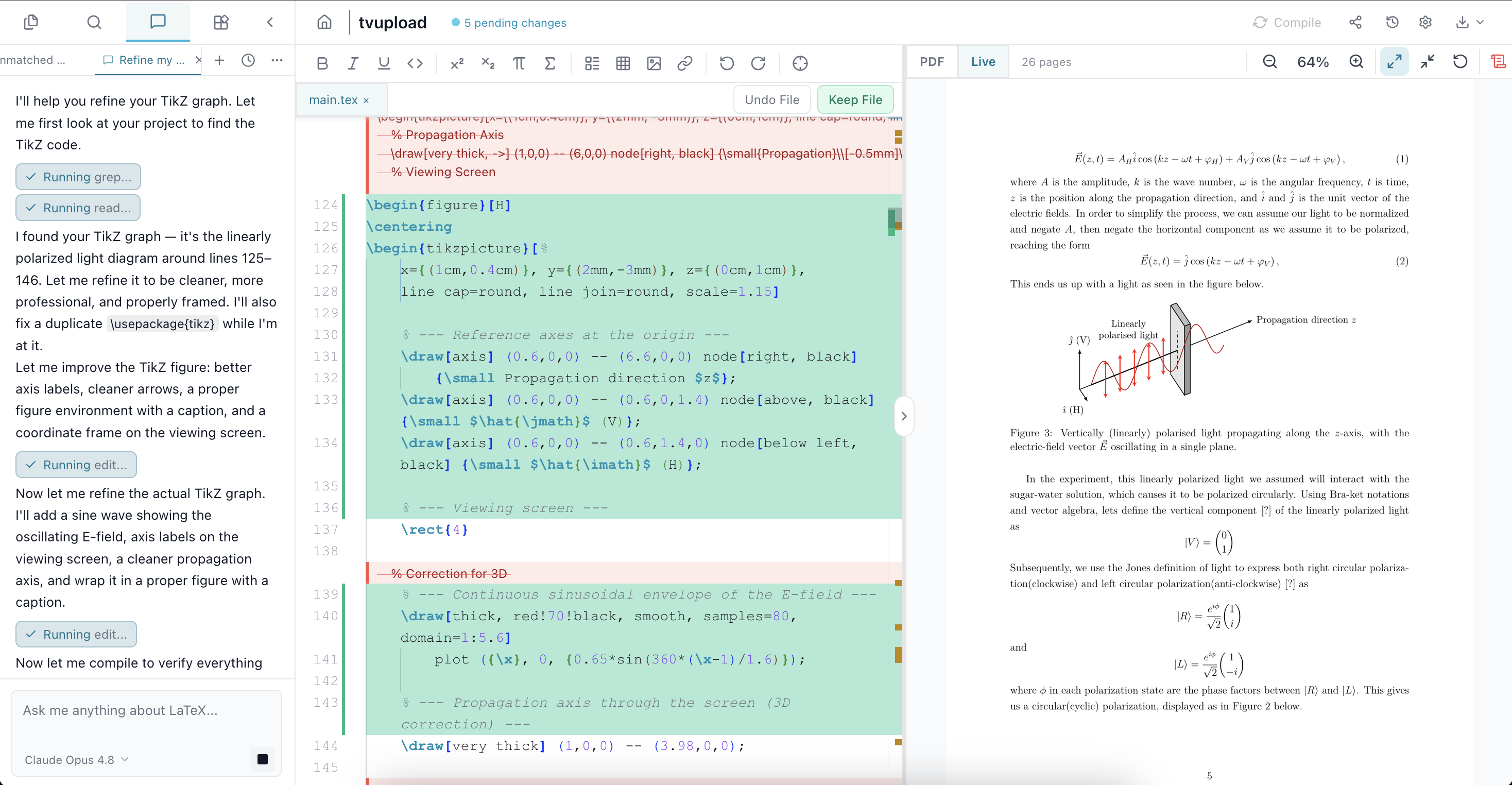Viewport: 1512px width, 785px height.
Task: Click the Keep File button
Action: 855,100
